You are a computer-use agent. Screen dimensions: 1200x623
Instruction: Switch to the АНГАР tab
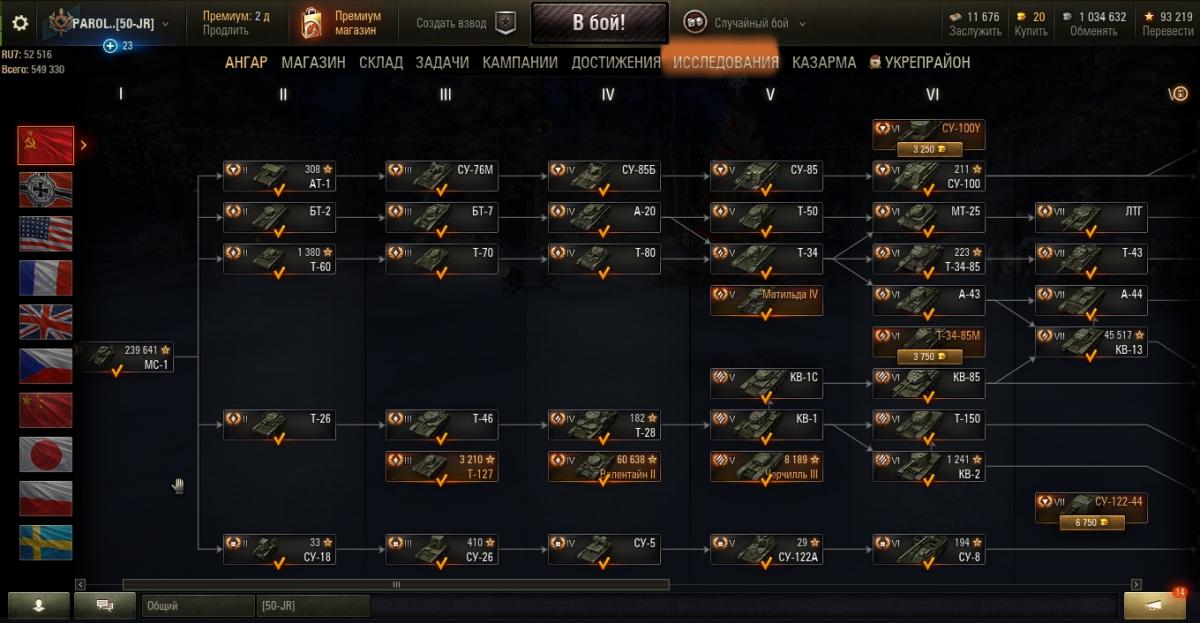point(246,62)
